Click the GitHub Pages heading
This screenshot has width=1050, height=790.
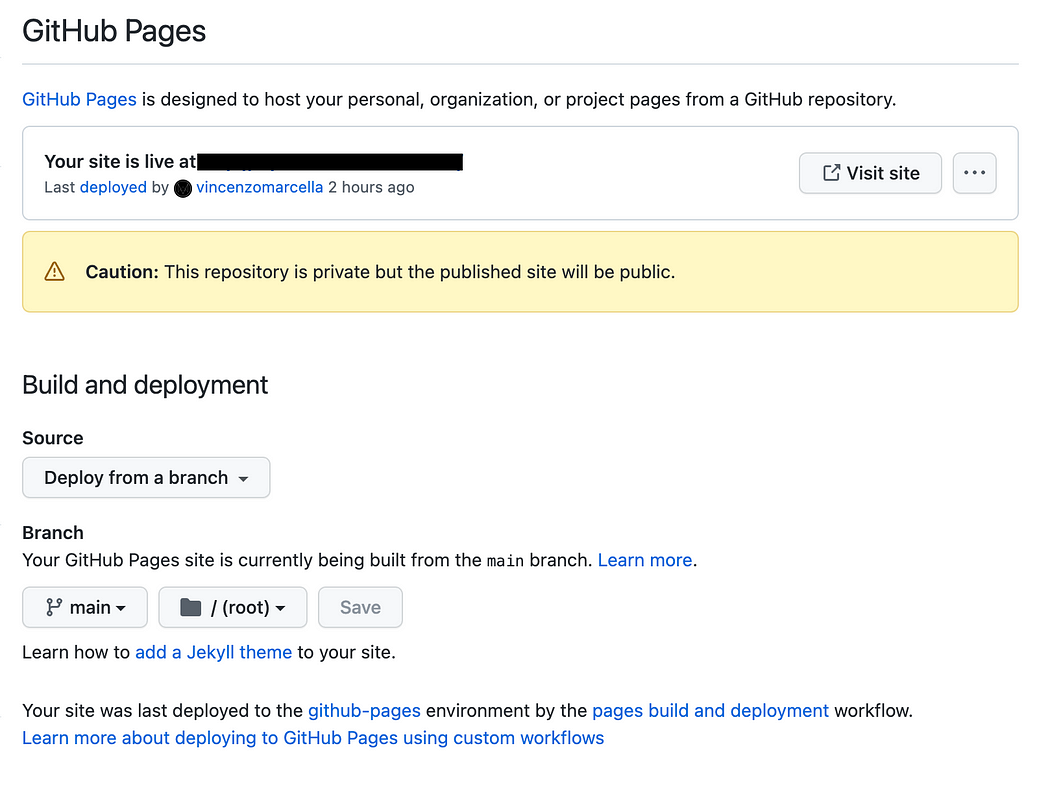click(x=114, y=31)
